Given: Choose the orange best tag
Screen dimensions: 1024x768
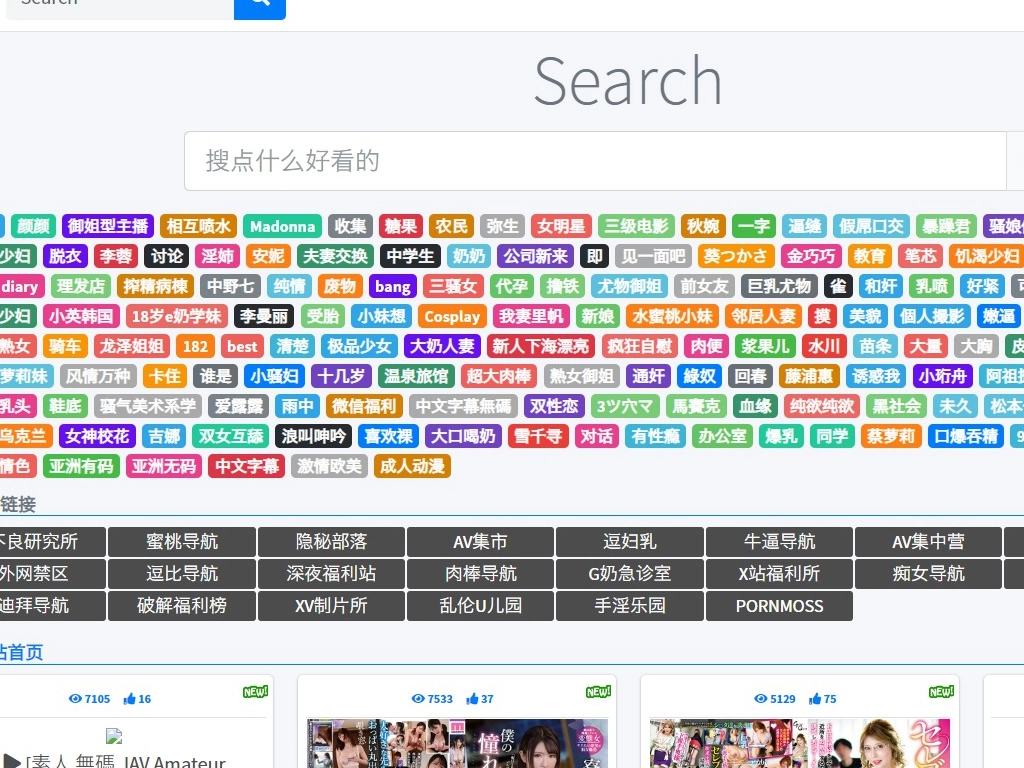Looking at the screenshot, I should [x=242, y=347].
